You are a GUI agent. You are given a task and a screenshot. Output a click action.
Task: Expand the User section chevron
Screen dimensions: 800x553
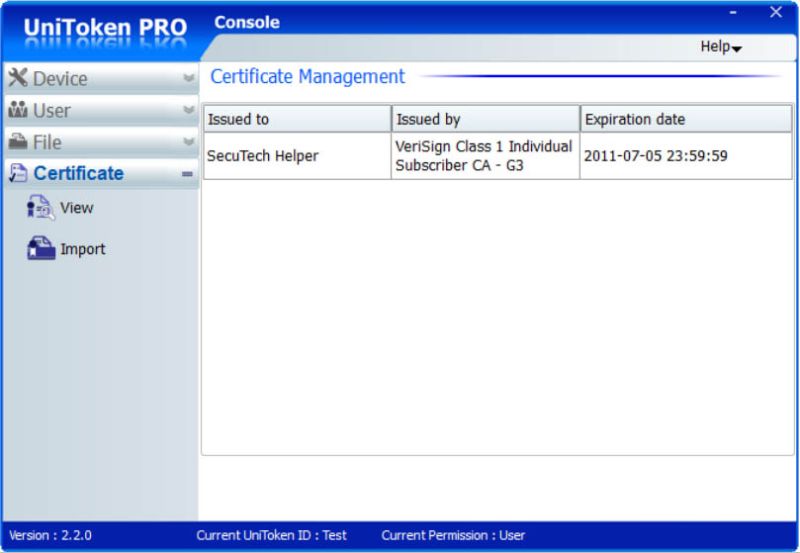(x=188, y=110)
